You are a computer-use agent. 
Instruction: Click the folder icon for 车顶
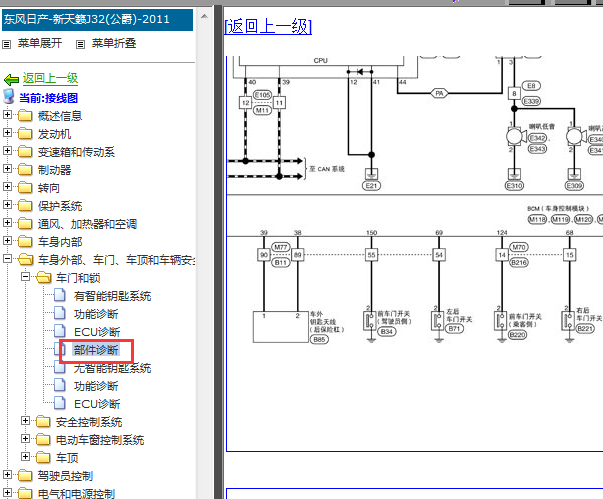[43, 457]
